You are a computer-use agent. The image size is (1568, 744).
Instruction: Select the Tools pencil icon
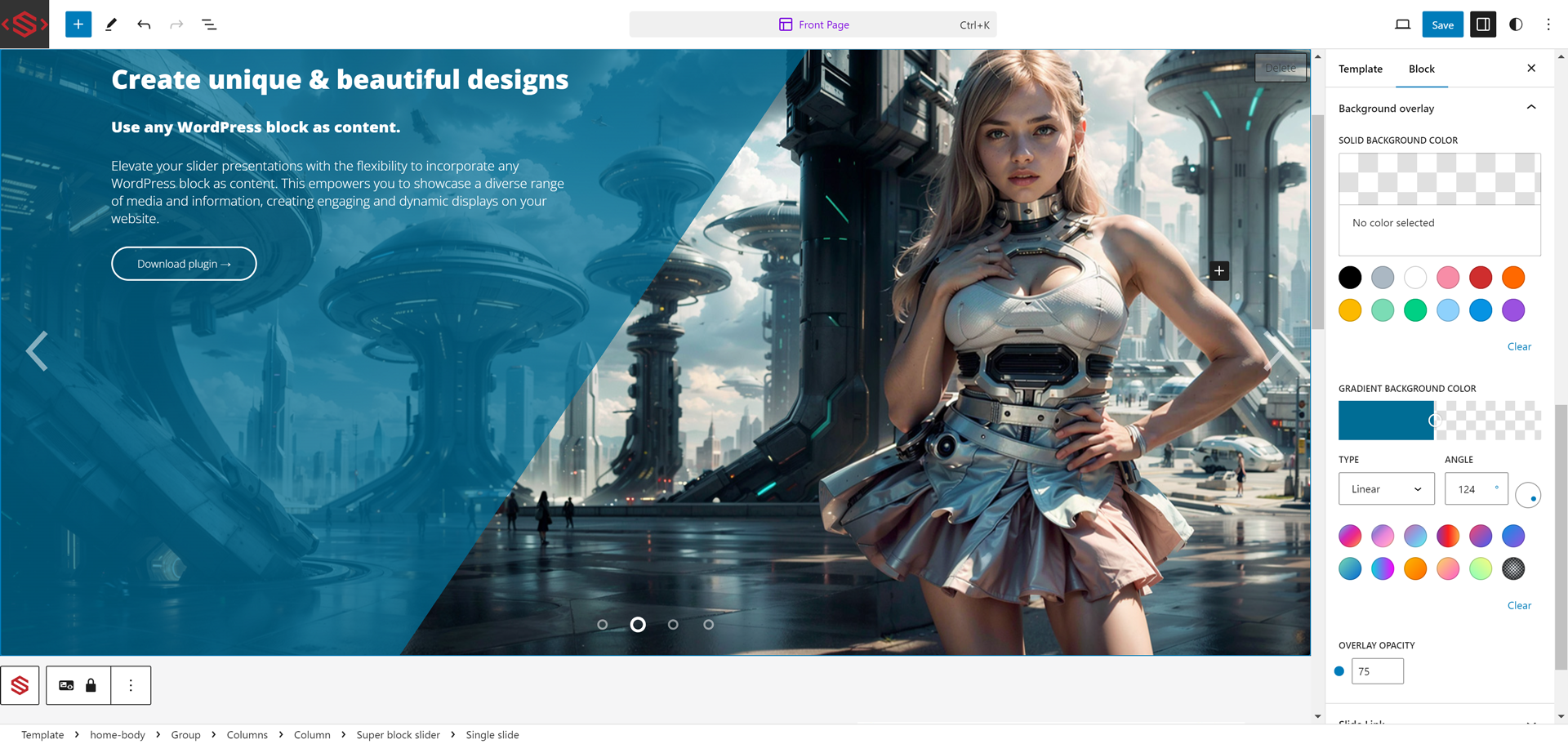pyautogui.click(x=111, y=25)
